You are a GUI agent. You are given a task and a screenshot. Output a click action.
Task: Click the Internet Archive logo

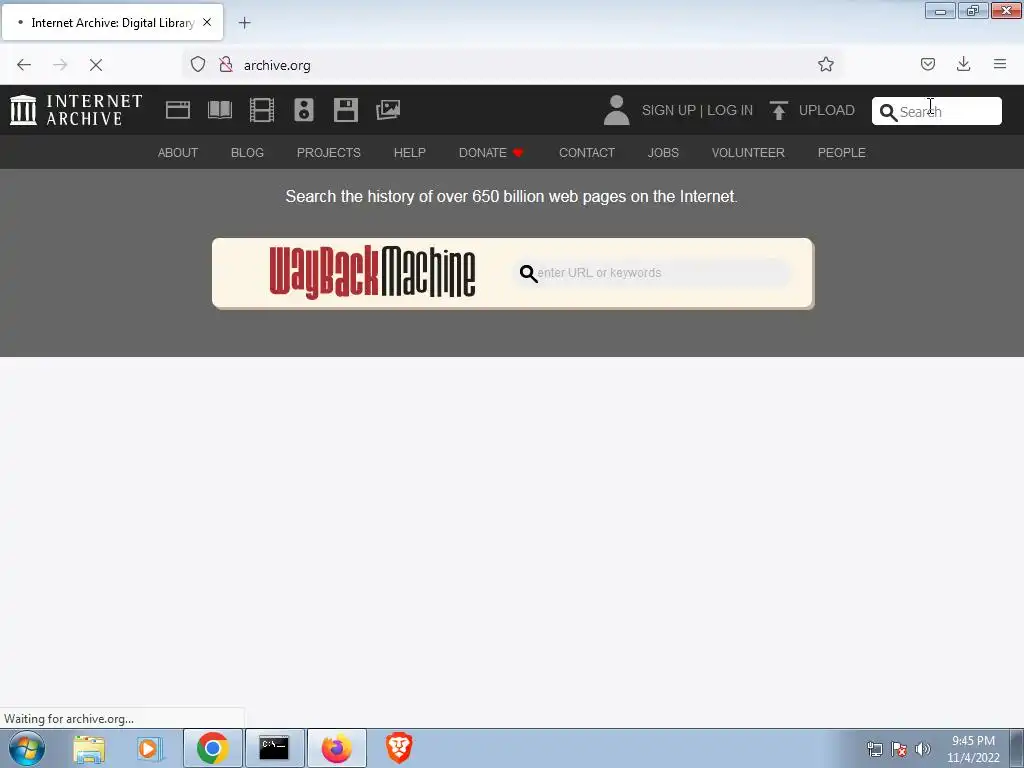76,110
